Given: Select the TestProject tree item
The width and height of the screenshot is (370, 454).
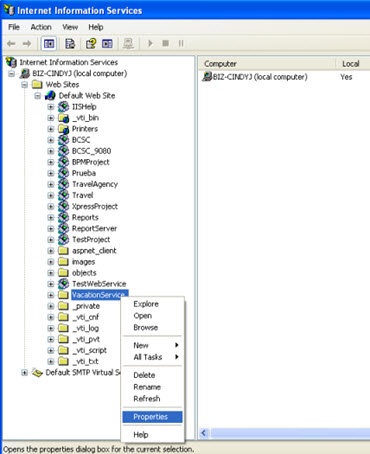Looking at the screenshot, I should 91,239.
